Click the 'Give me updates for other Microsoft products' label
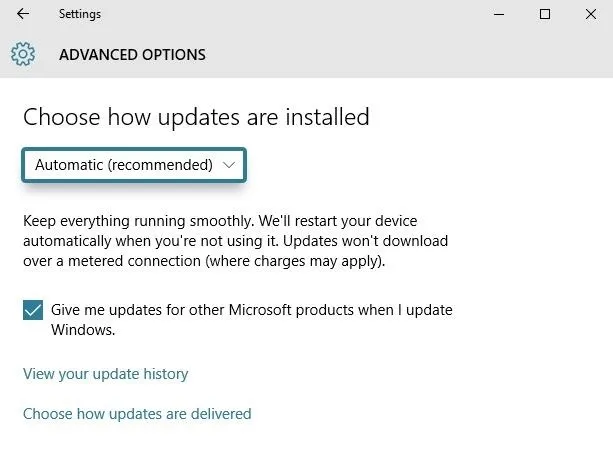Viewport: 613px width, 451px height. (x=252, y=310)
